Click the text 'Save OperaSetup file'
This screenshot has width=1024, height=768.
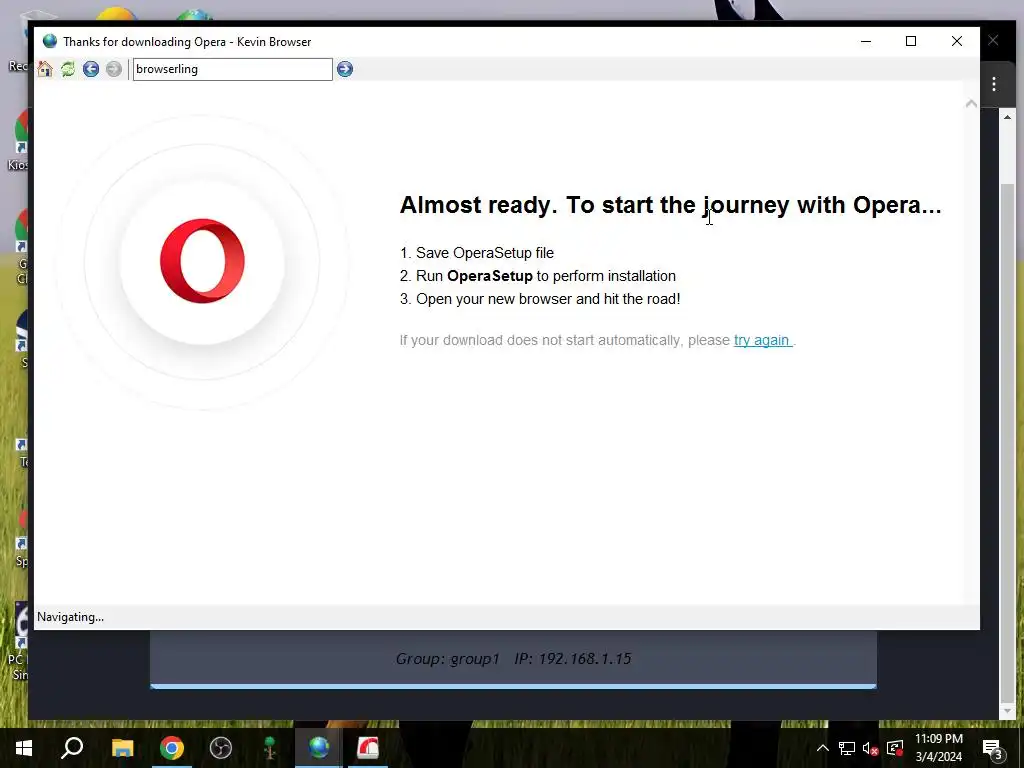click(485, 253)
